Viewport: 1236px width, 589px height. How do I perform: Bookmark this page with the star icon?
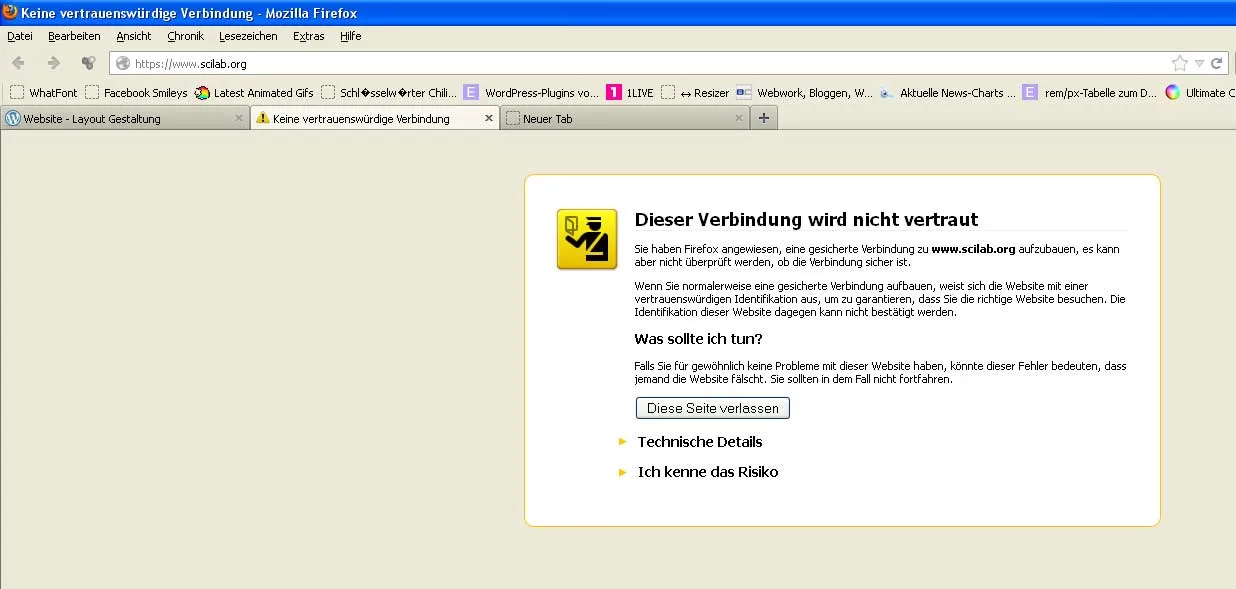click(x=1180, y=63)
